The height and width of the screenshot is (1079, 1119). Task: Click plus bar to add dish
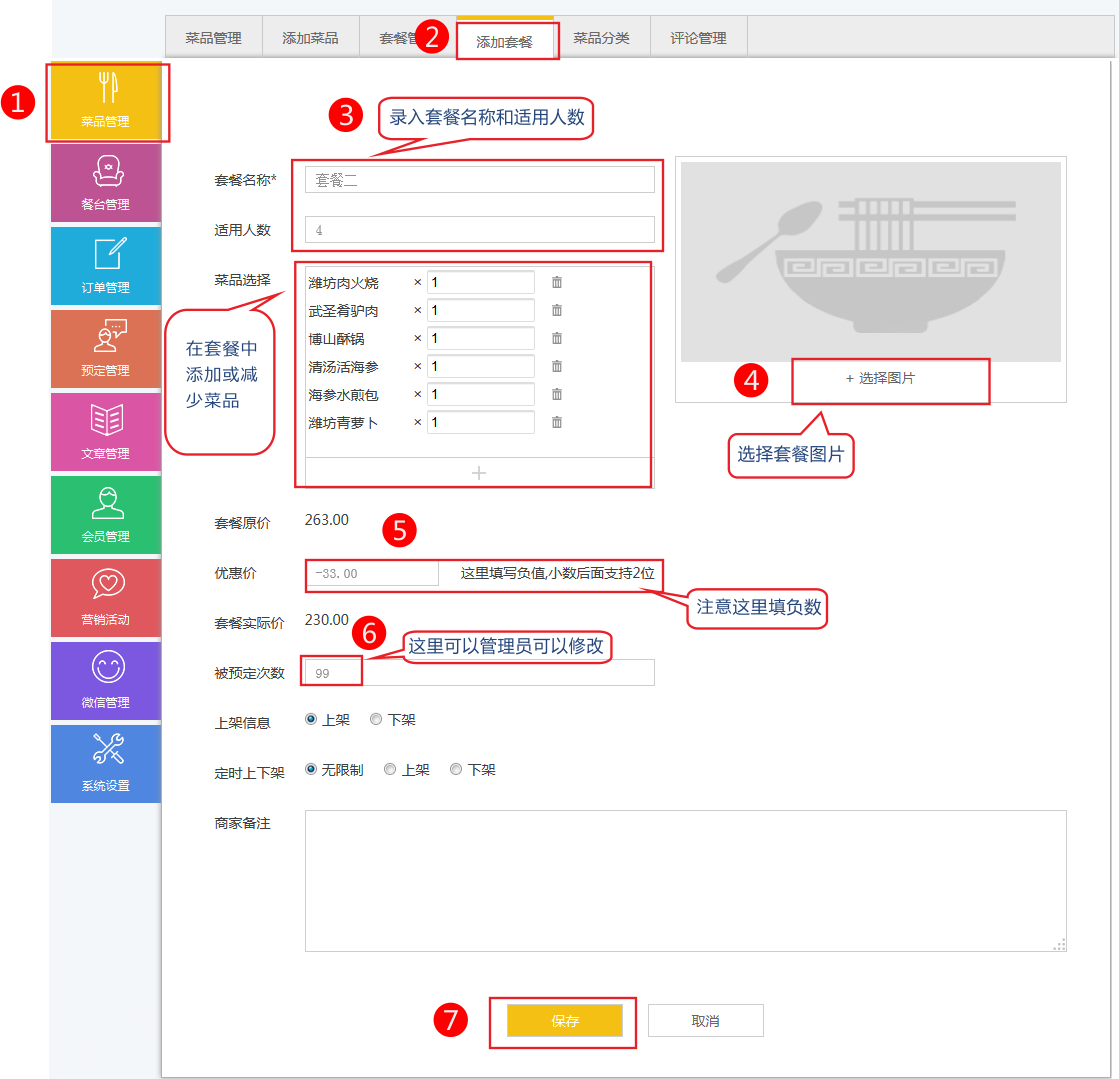point(478,472)
